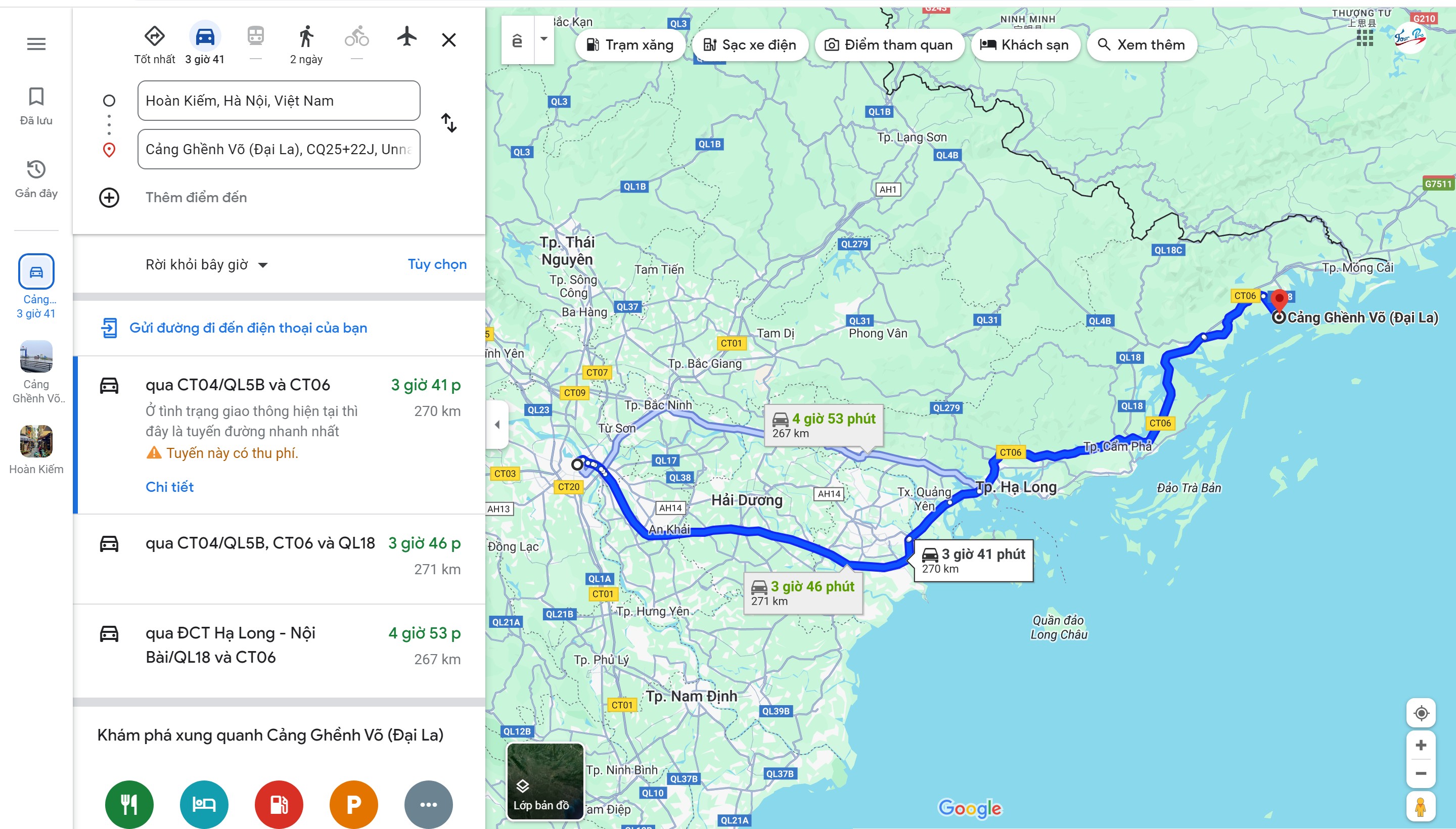Image resolution: width=1456 pixels, height=829 pixels.
Task: Open Street View pegman
Action: (1421, 807)
